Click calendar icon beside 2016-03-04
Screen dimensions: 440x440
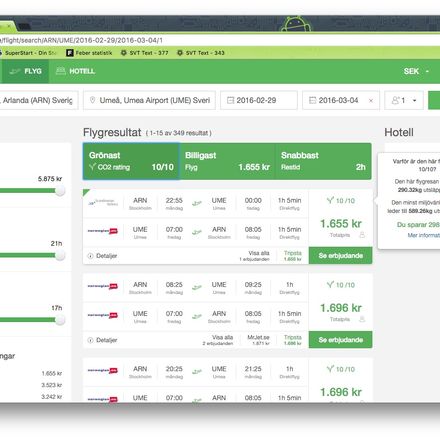coord(312,100)
